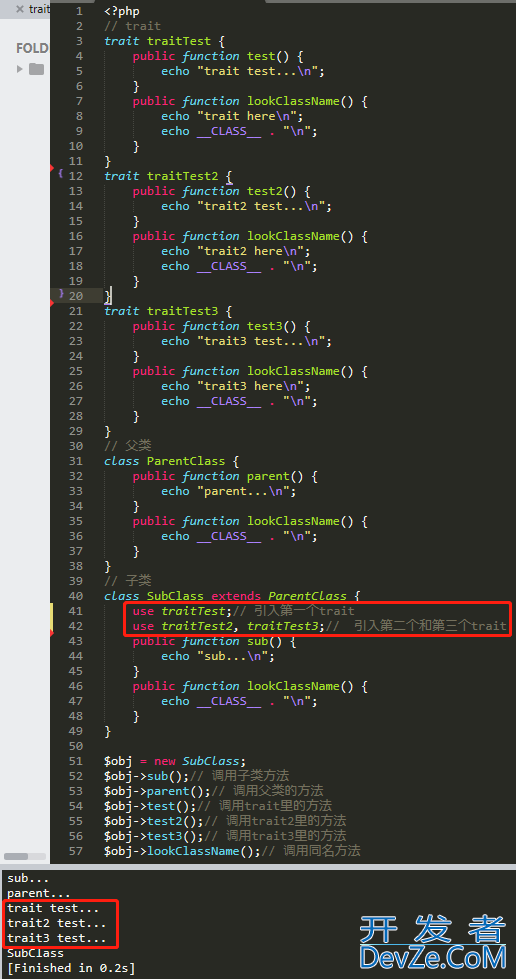Click '$obj->test();' call on line 54
Screen dimensions: 516x979
tap(151, 806)
